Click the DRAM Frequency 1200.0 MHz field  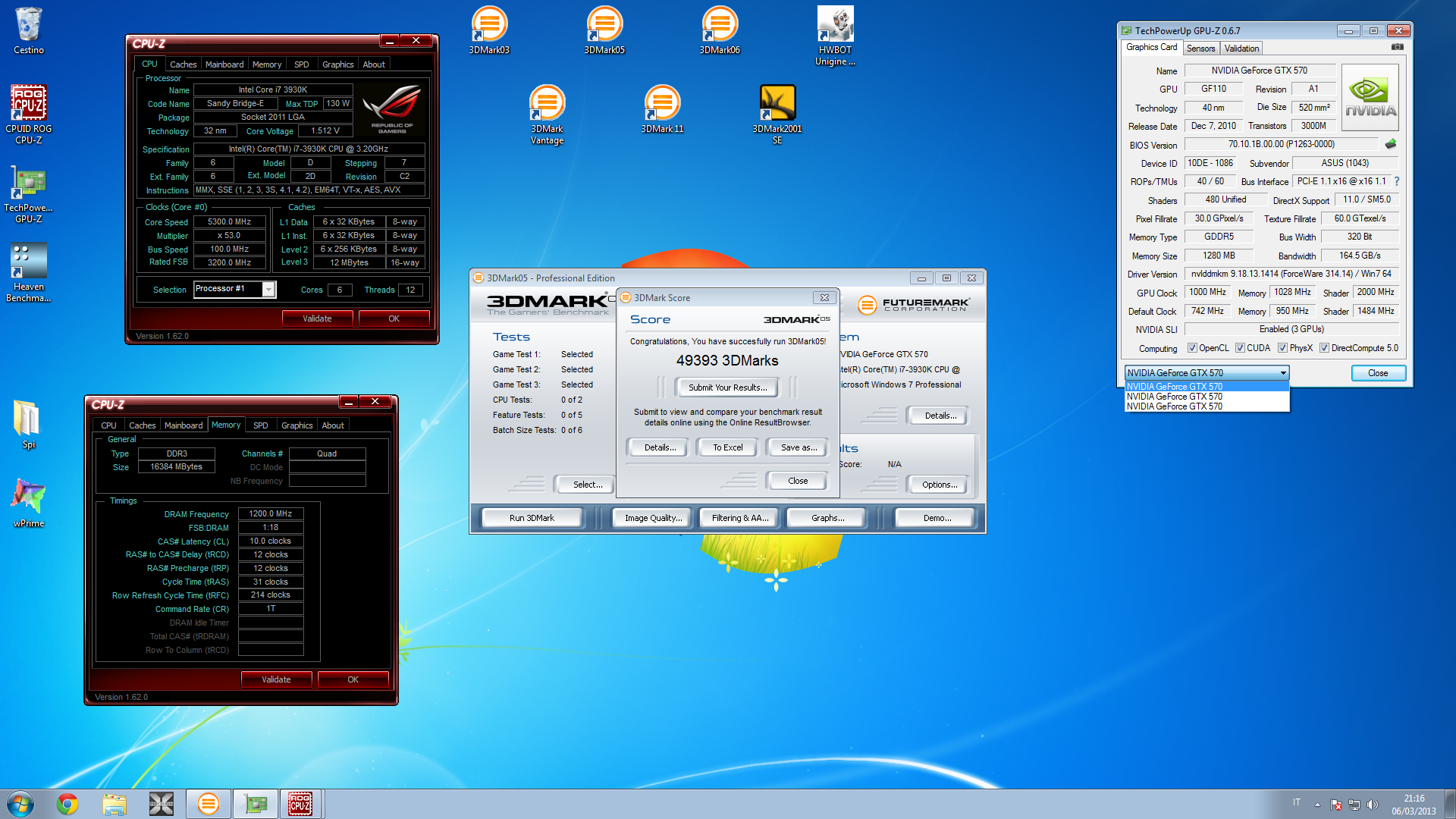point(271,514)
